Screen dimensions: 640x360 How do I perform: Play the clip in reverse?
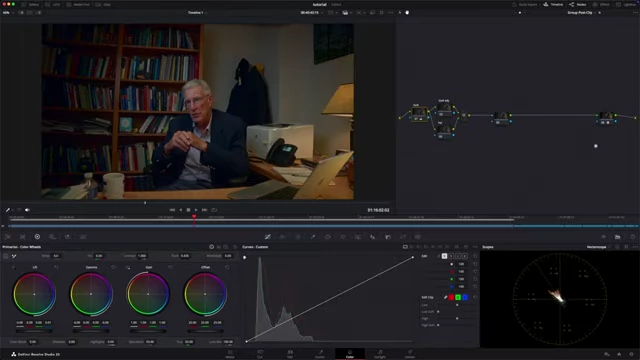pyautogui.click(x=180, y=210)
